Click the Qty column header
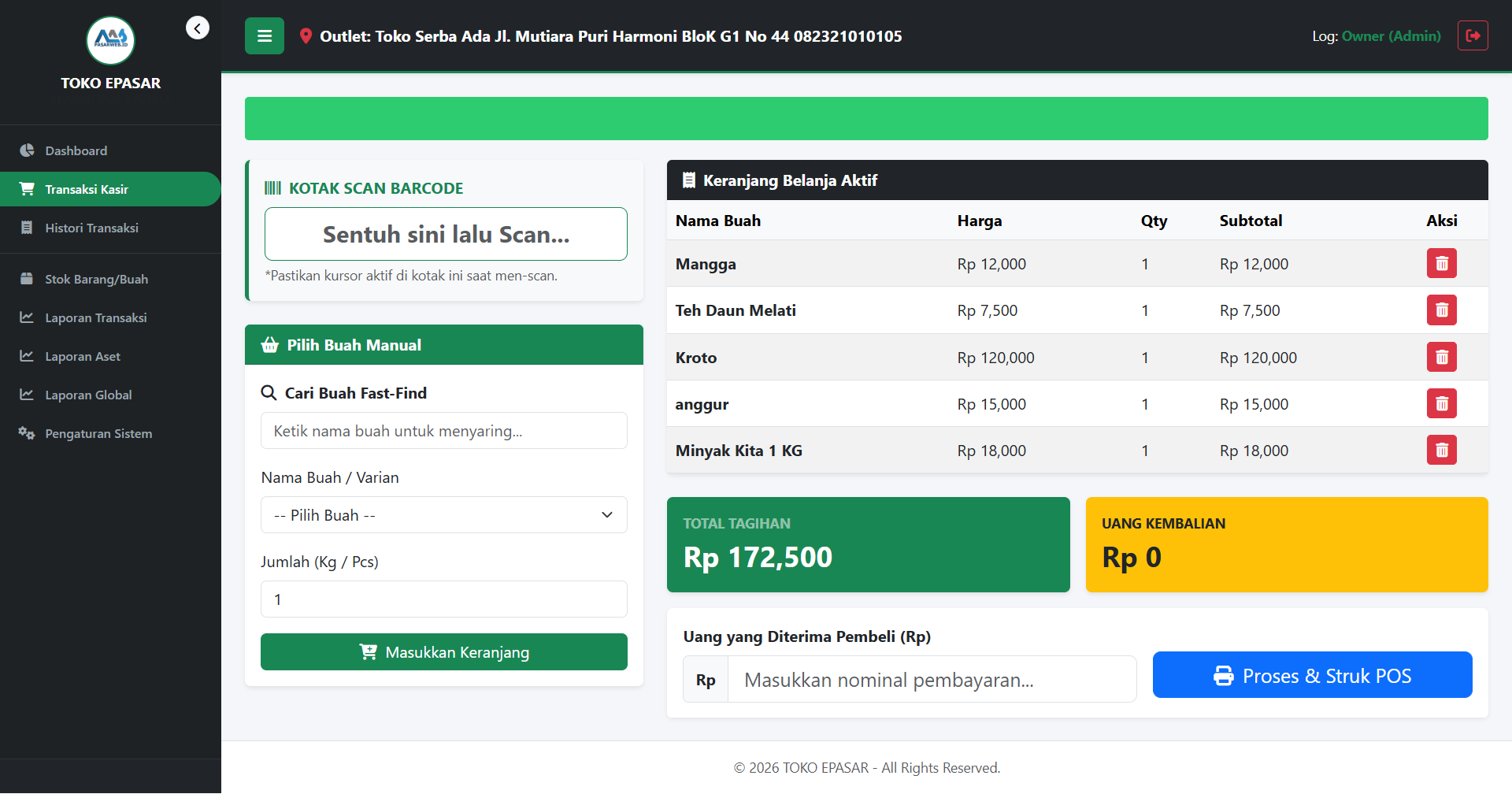 pos(1154,221)
